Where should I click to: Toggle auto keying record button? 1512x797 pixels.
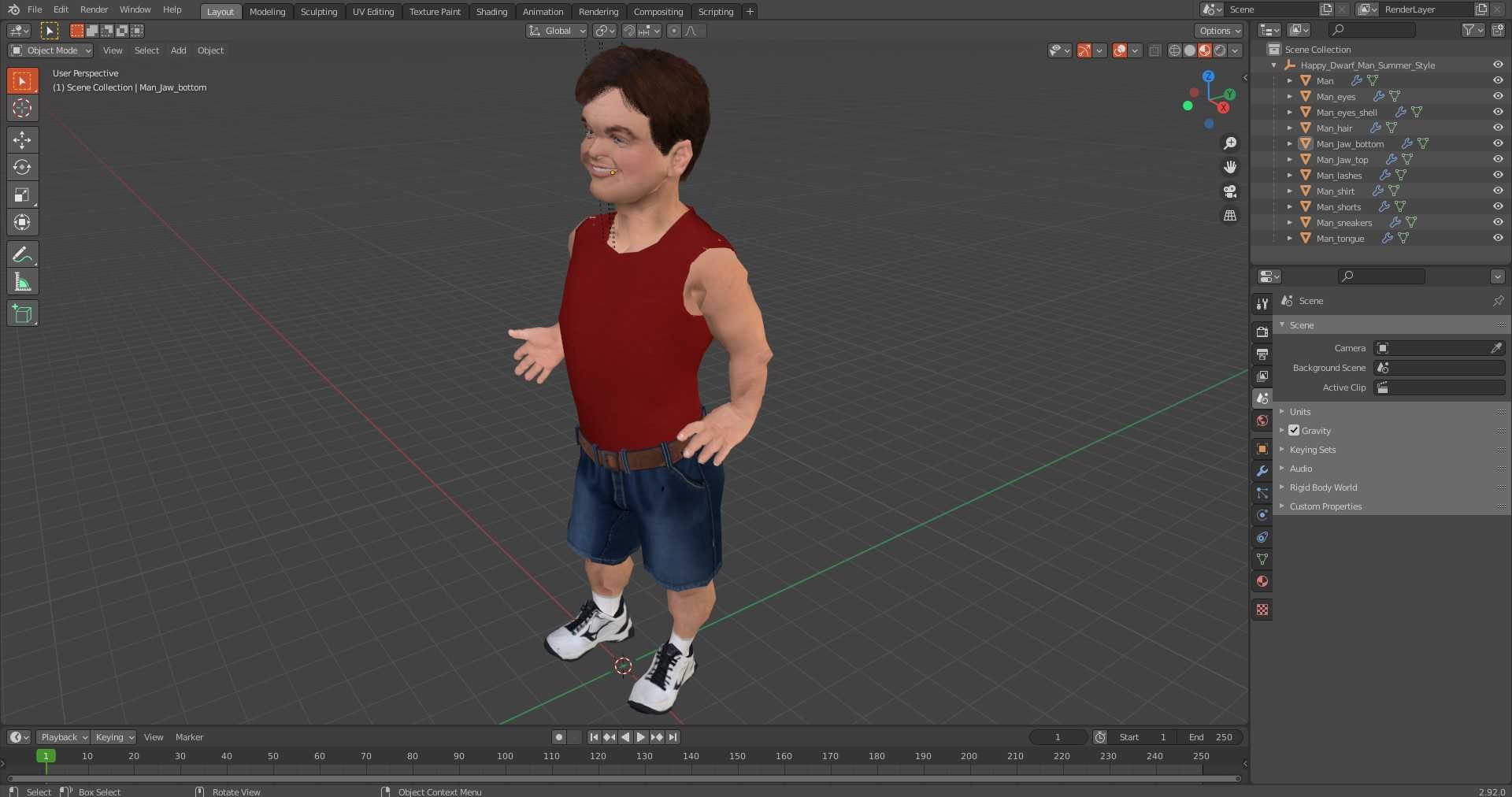[559, 737]
